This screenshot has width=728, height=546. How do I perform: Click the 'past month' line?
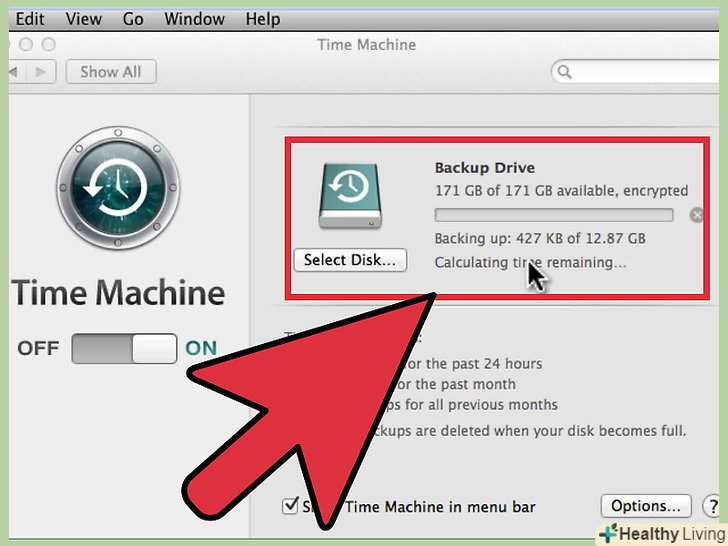pyautogui.click(x=455, y=384)
